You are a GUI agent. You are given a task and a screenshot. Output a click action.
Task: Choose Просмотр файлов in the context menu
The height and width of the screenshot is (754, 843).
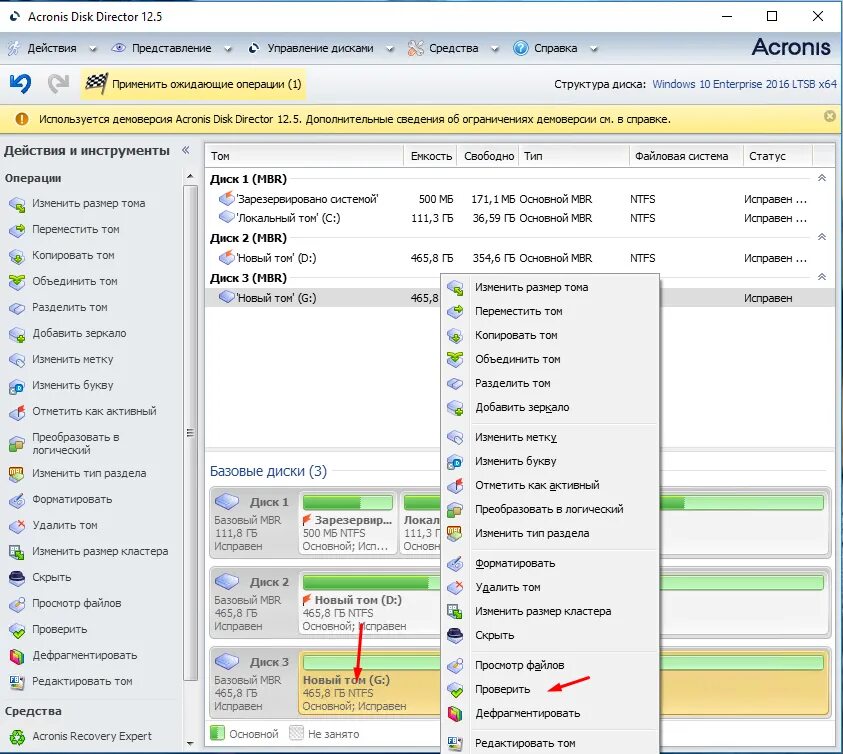[549, 665]
